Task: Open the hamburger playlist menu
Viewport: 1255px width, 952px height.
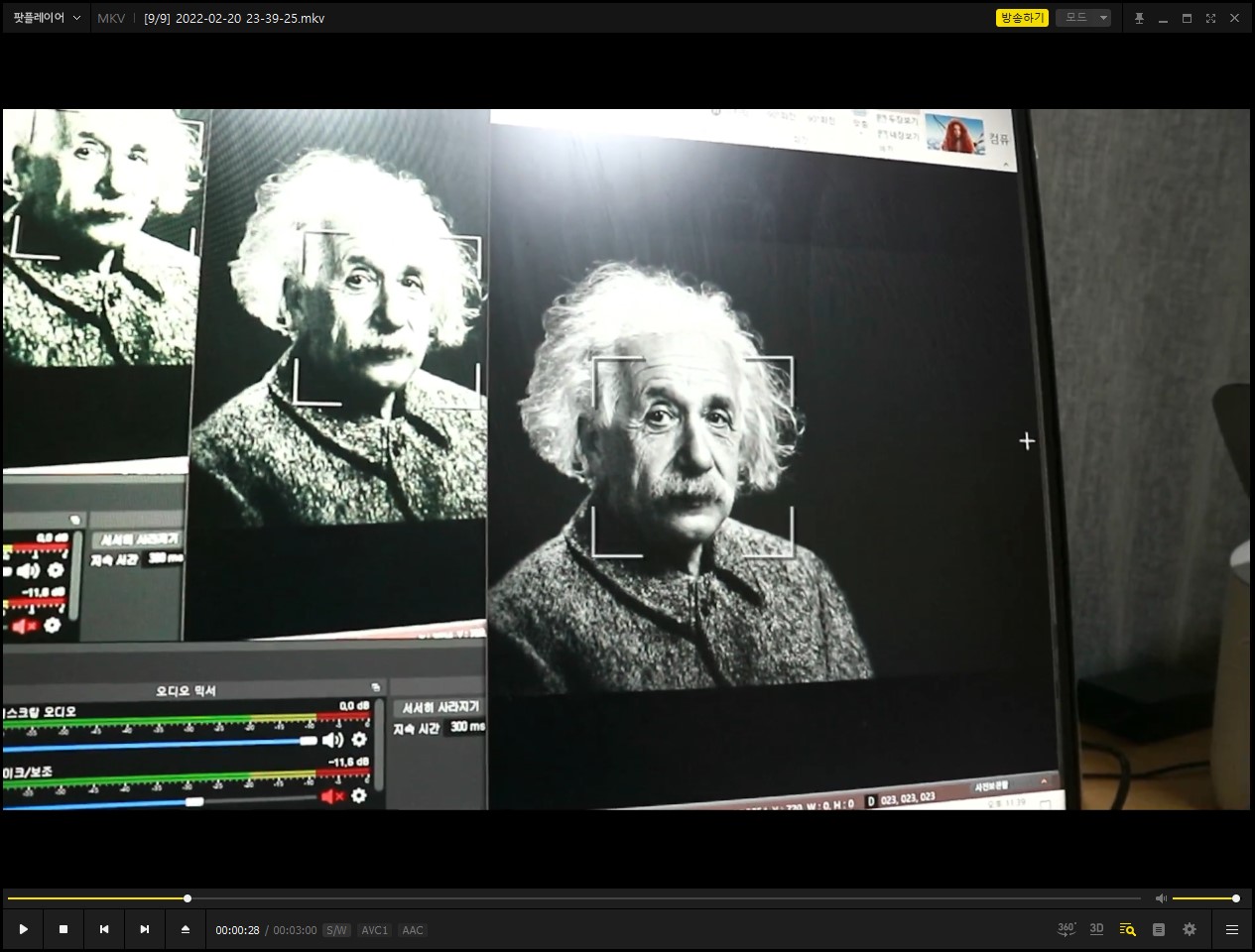Action: click(1232, 929)
